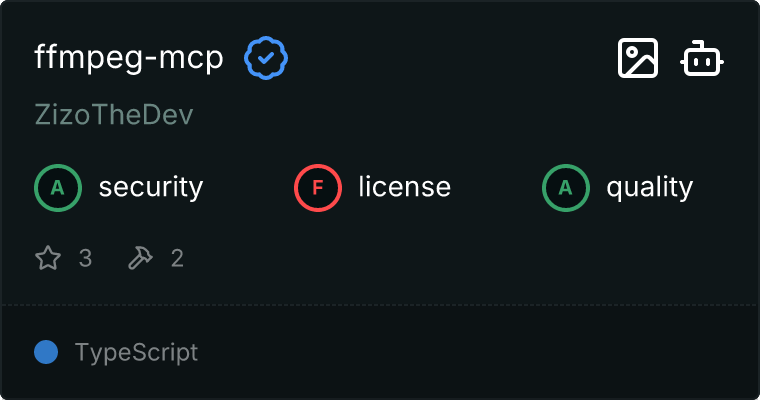Screen dimensions: 760x400
Task: Click the quality label text
Action: pos(649,187)
